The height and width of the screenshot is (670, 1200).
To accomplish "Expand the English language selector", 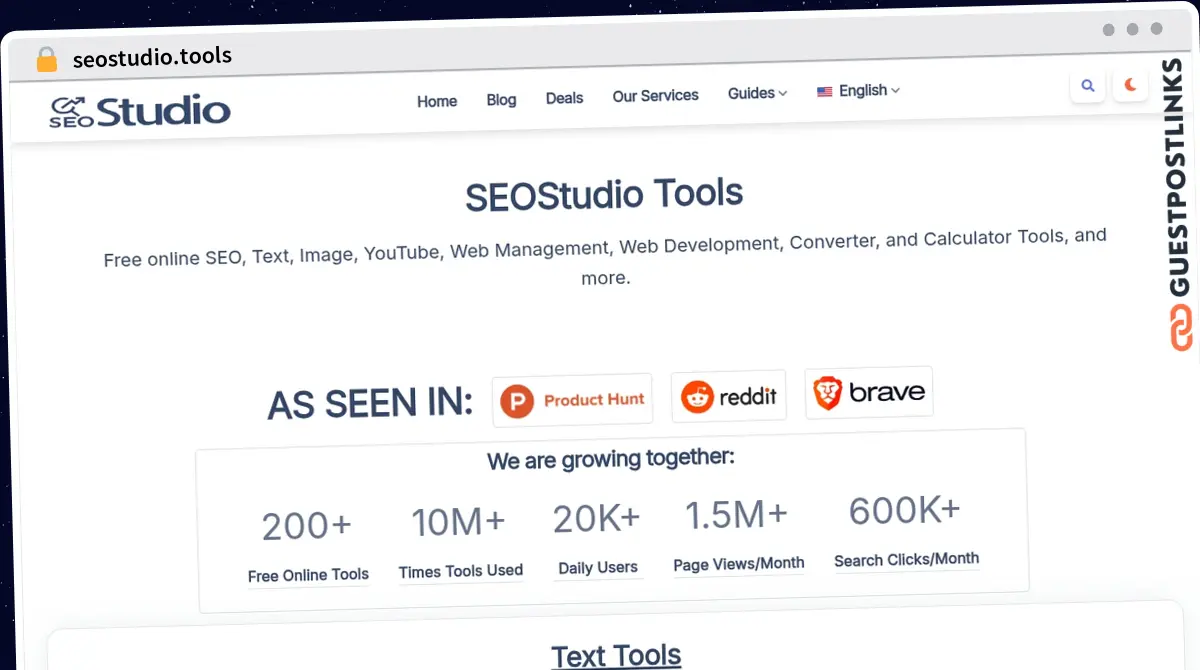I will [x=868, y=90].
